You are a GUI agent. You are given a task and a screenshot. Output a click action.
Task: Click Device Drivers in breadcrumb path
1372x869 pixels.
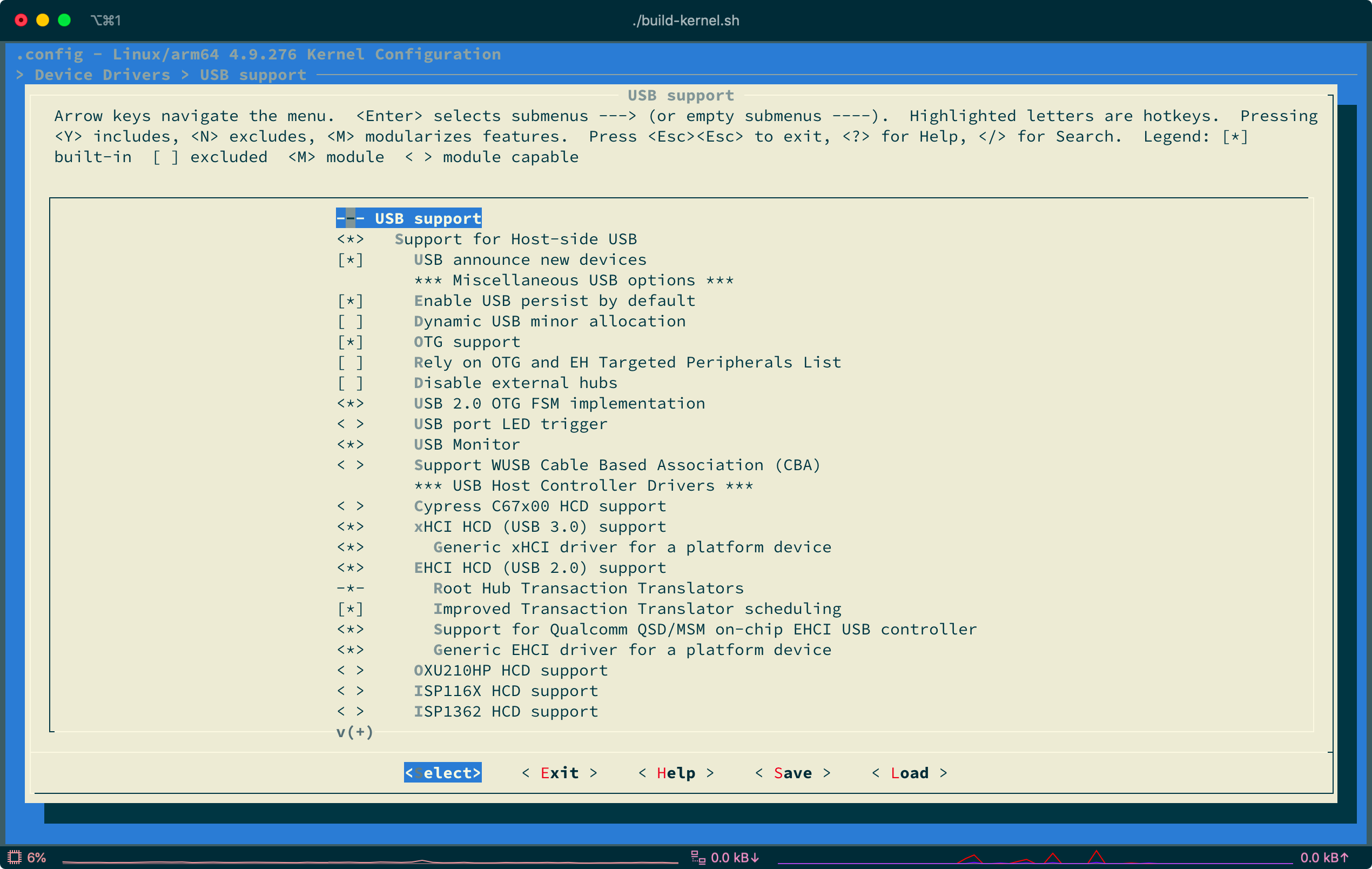103,75
